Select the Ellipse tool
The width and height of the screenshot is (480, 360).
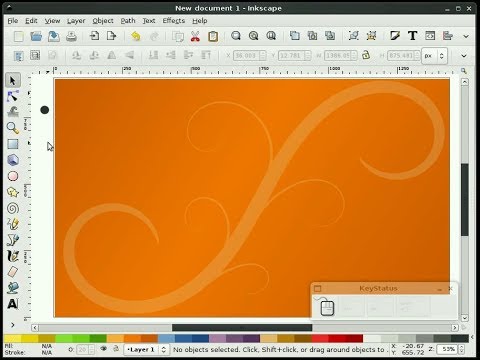(x=13, y=176)
